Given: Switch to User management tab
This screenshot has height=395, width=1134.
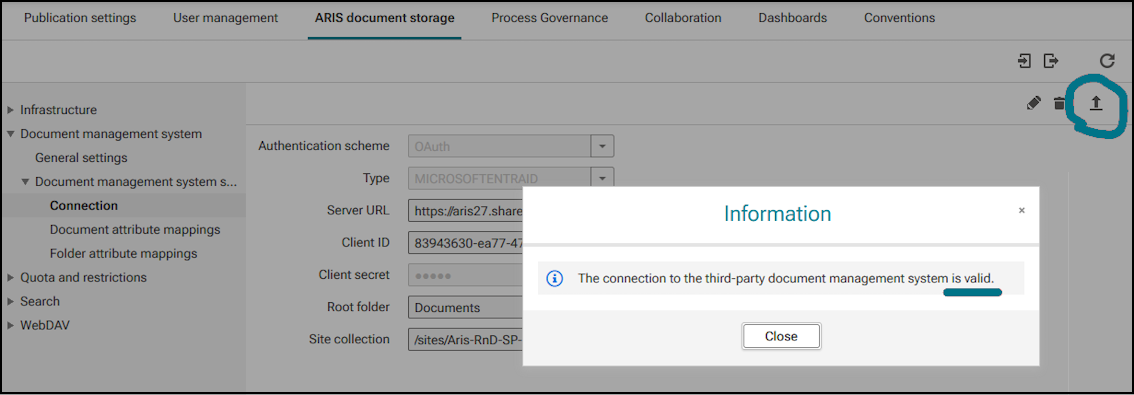Looking at the screenshot, I should coord(226,18).
